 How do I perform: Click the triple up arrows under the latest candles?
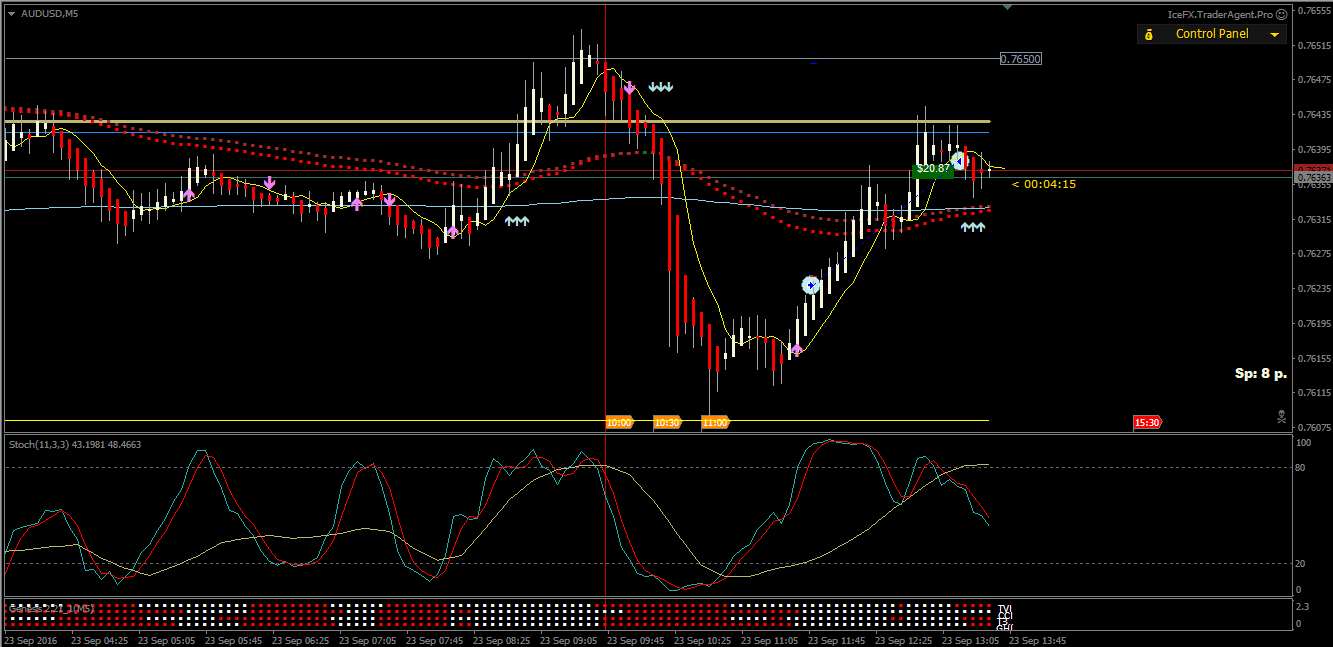tap(973, 227)
